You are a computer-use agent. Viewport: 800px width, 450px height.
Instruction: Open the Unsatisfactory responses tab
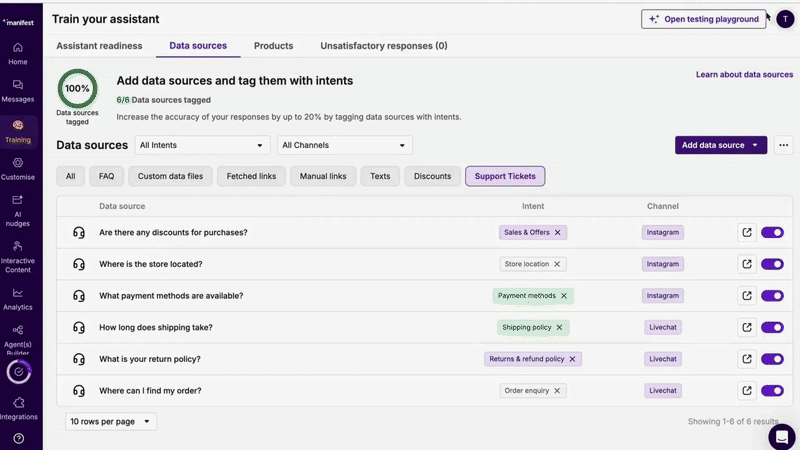(383, 46)
